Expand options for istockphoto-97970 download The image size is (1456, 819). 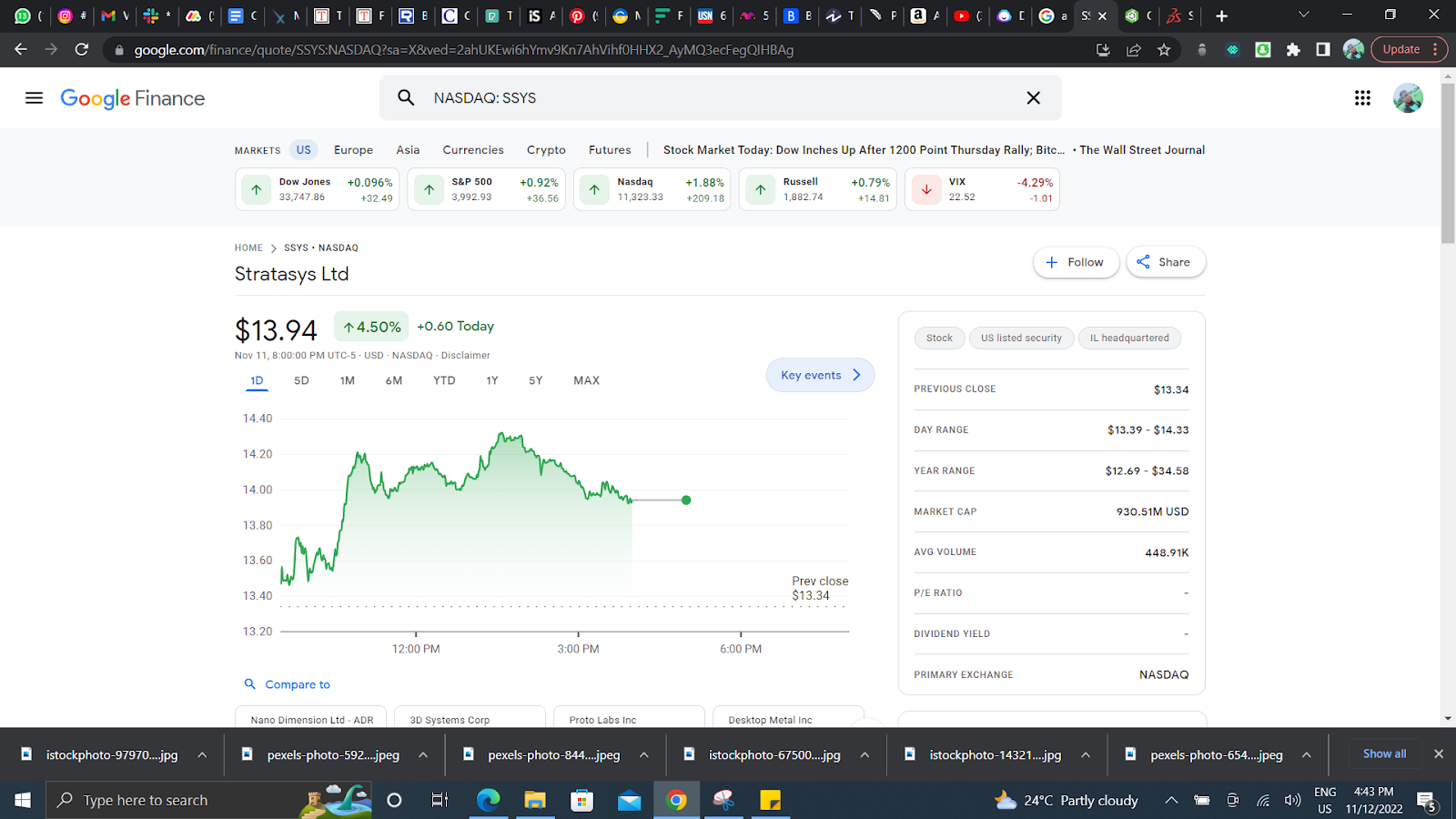pos(202,754)
